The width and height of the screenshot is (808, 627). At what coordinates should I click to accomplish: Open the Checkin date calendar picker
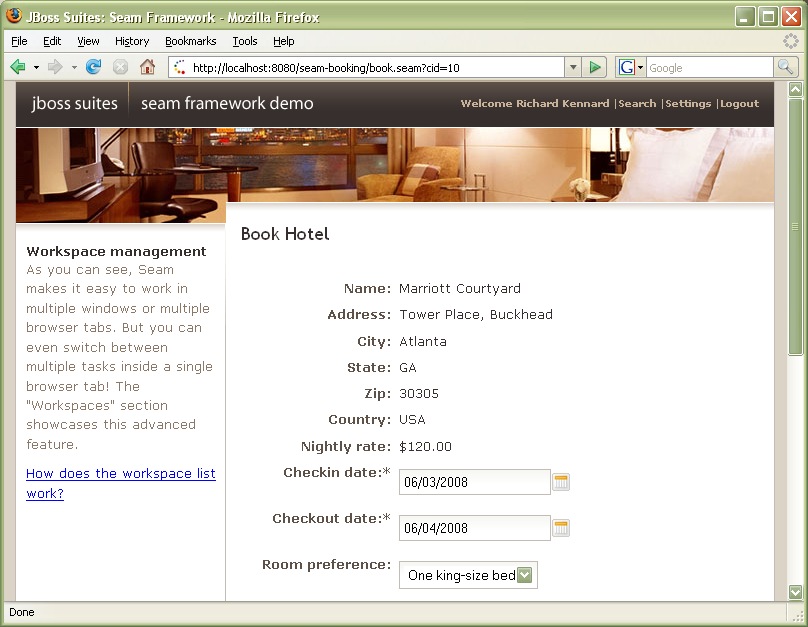coord(561,481)
